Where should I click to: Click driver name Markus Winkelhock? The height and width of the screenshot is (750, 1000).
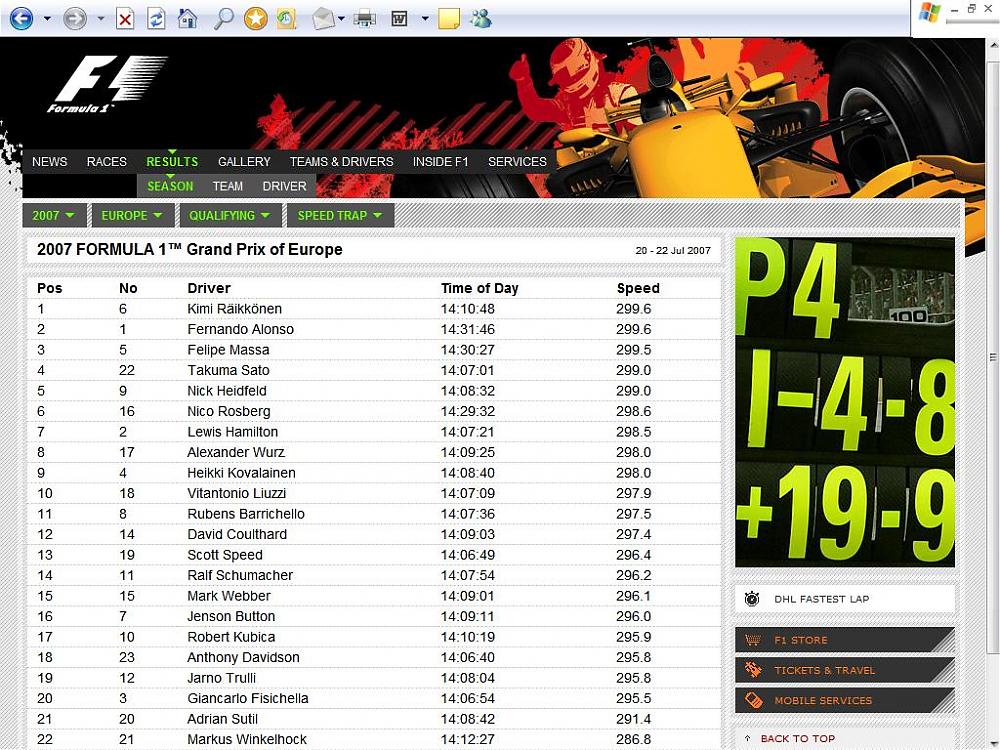pyautogui.click(x=247, y=739)
